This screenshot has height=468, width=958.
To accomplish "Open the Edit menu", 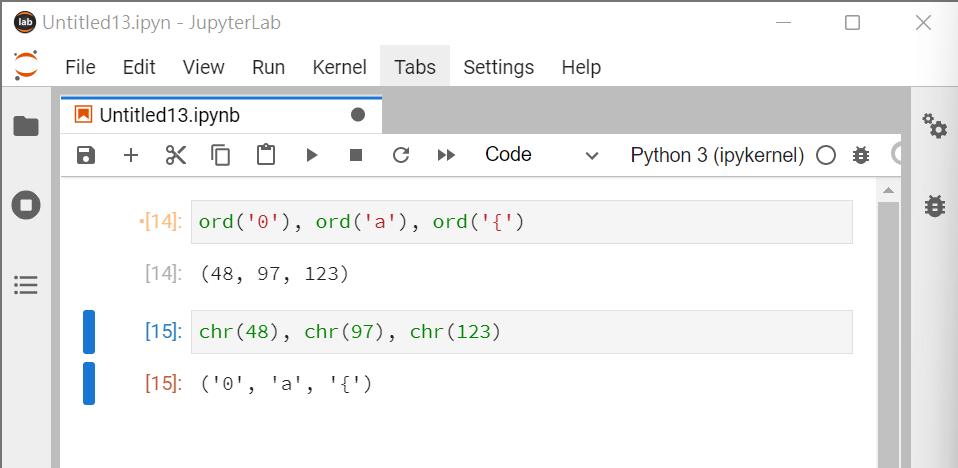I will pyautogui.click(x=139, y=67).
